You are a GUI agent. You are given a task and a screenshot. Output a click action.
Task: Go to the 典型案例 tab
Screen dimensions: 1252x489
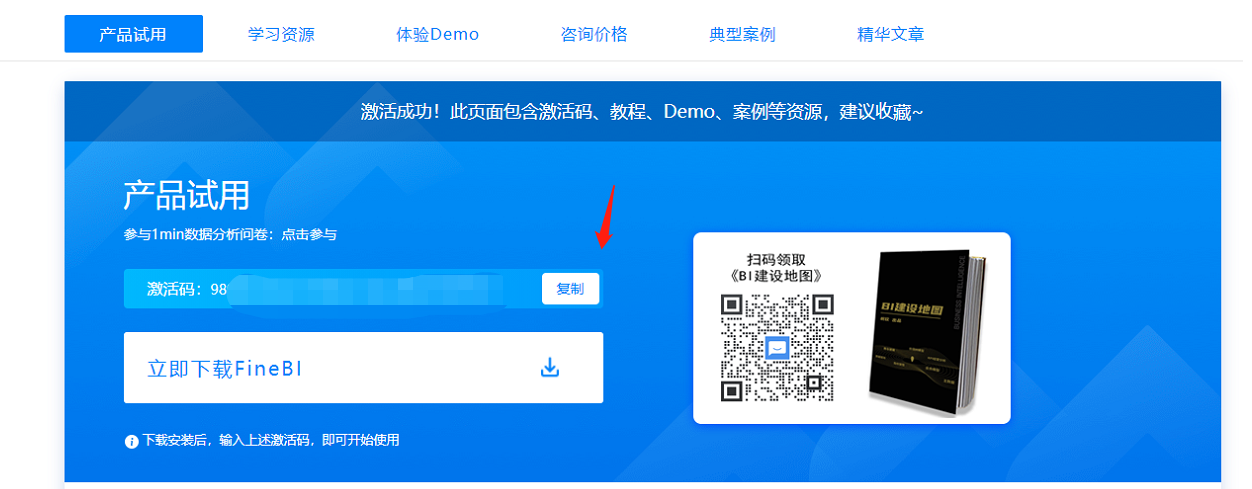742,34
